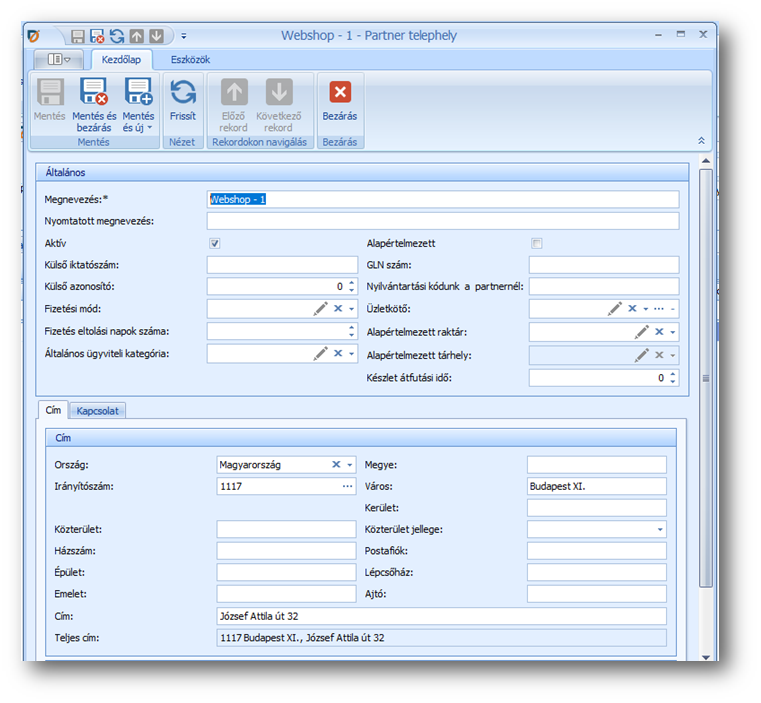This screenshot has width=761, height=703.
Task: Collapse the ribbon with the double chevron
Action: tap(701, 141)
